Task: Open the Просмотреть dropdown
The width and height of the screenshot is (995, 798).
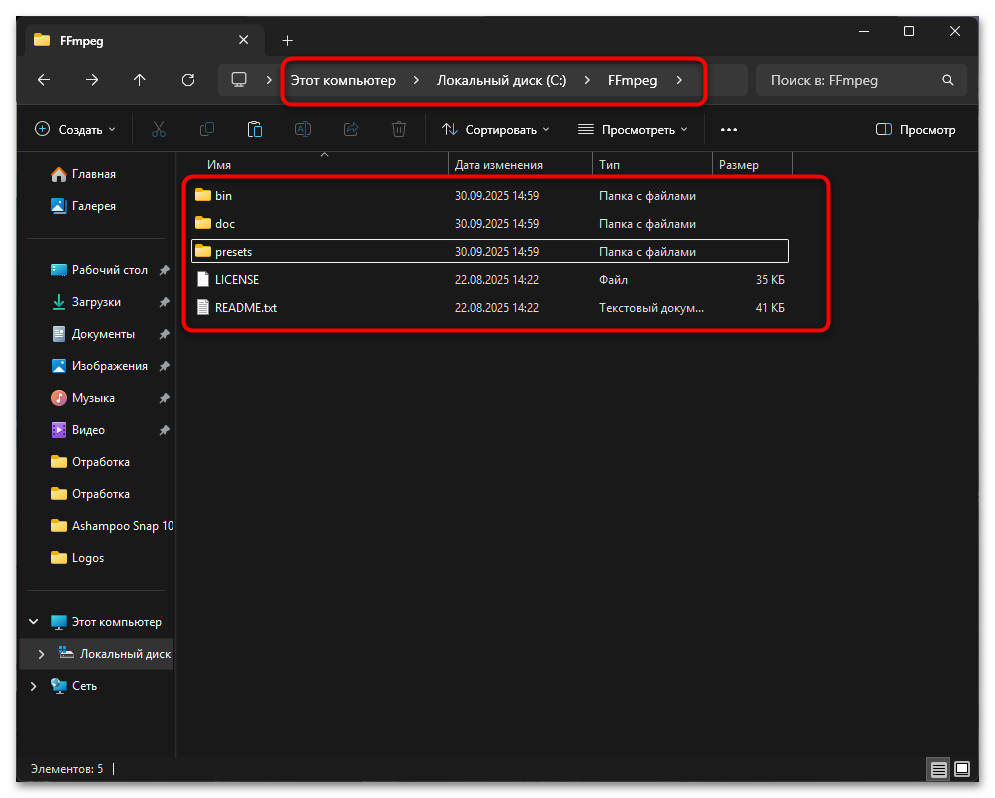Action: [636, 129]
